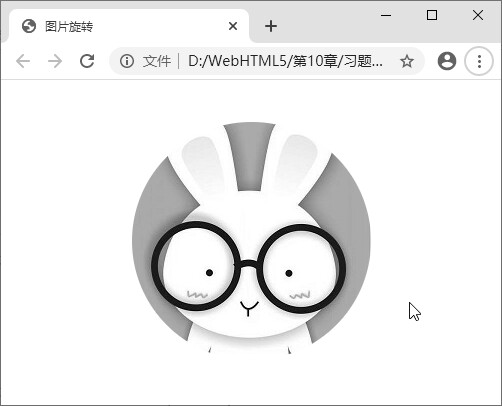The height and width of the screenshot is (406, 502).
Task: Reload the page with refresh icon
Action: point(87,61)
